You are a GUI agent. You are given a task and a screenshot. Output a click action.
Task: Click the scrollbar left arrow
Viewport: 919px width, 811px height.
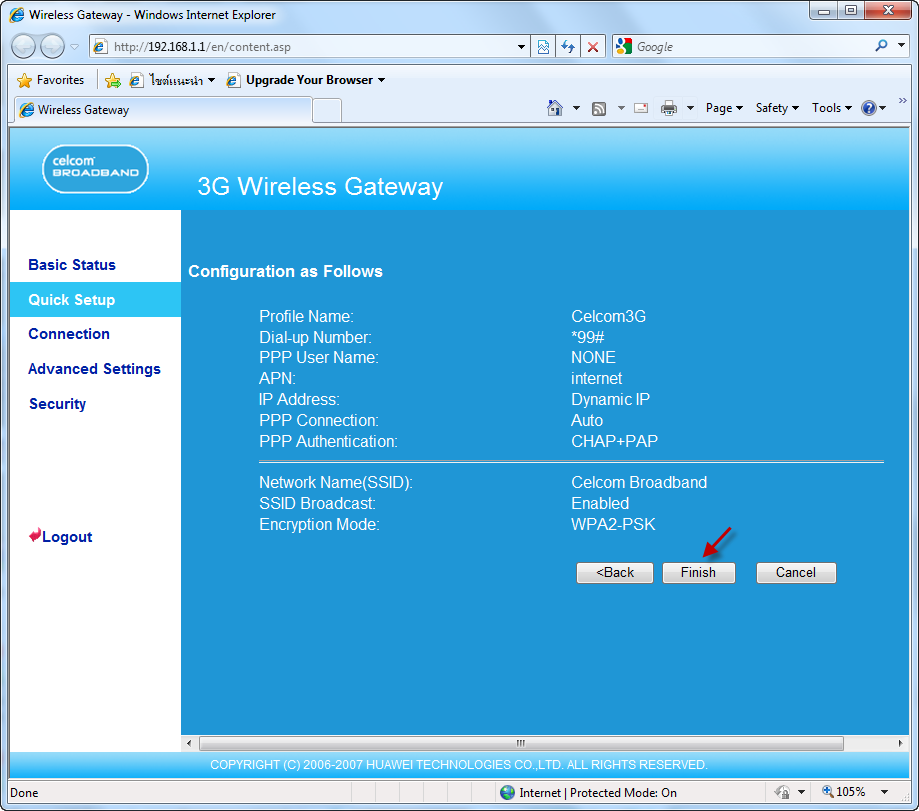pyautogui.click(x=189, y=743)
